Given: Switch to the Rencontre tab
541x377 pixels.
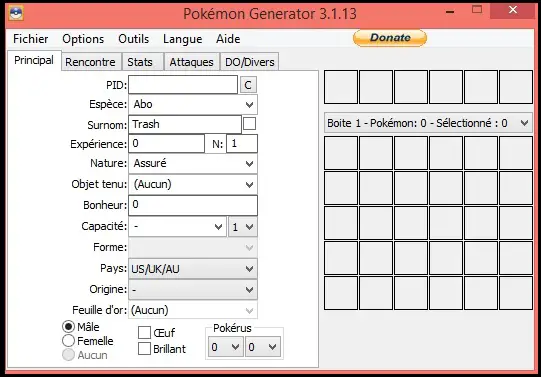Looking at the screenshot, I should click(90, 62).
